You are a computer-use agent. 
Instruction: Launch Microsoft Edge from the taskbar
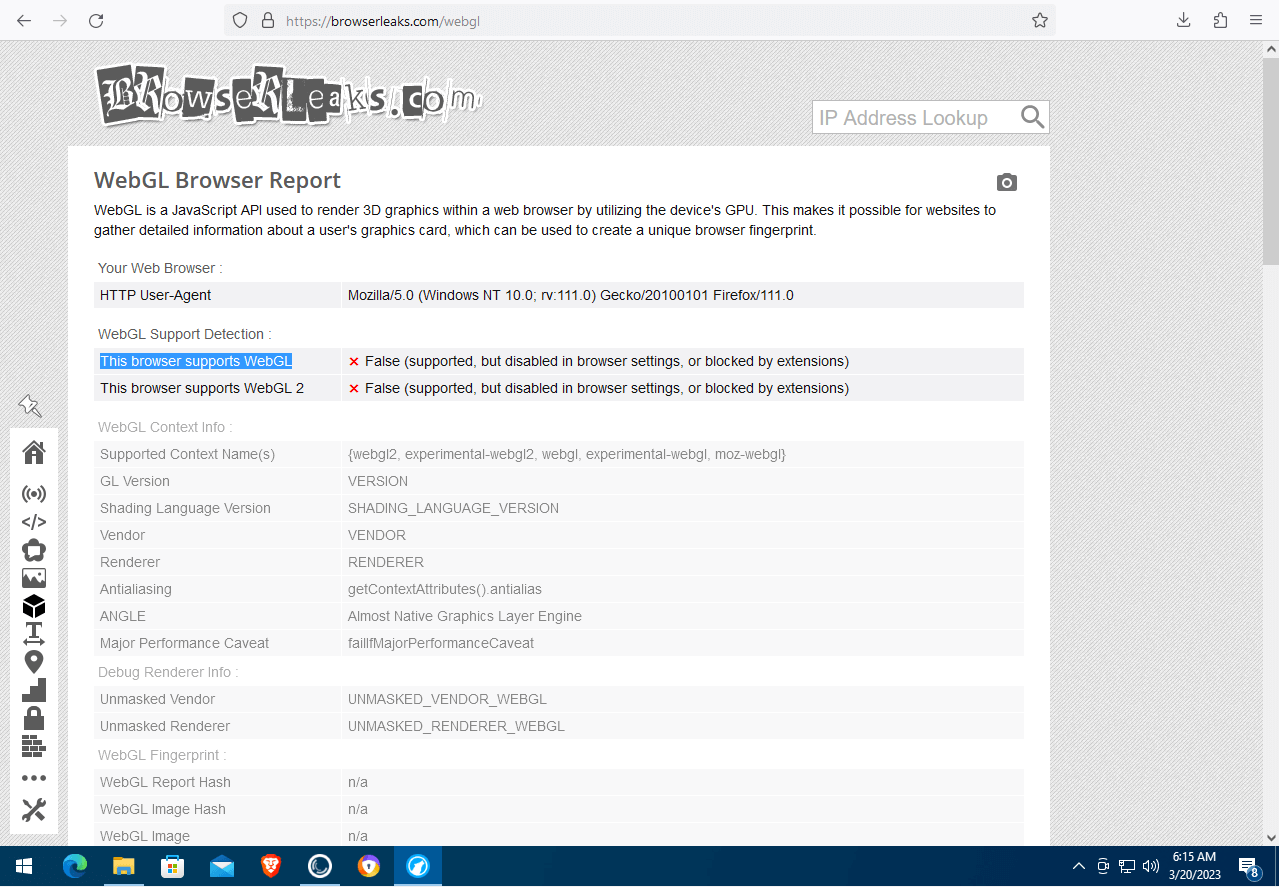pos(75,866)
